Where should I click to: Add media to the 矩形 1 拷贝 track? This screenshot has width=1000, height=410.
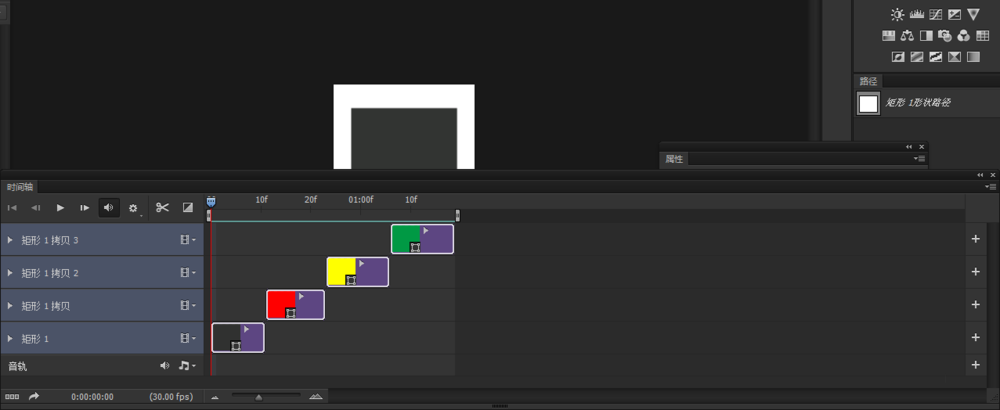pyautogui.click(x=974, y=305)
